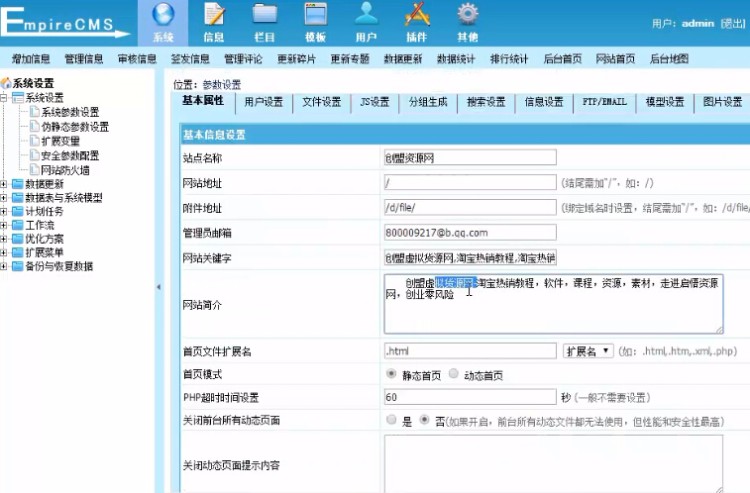This screenshot has height=493, width=750.
Task: Switch to the 搜索设置 tab
Action: (x=486, y=102)
